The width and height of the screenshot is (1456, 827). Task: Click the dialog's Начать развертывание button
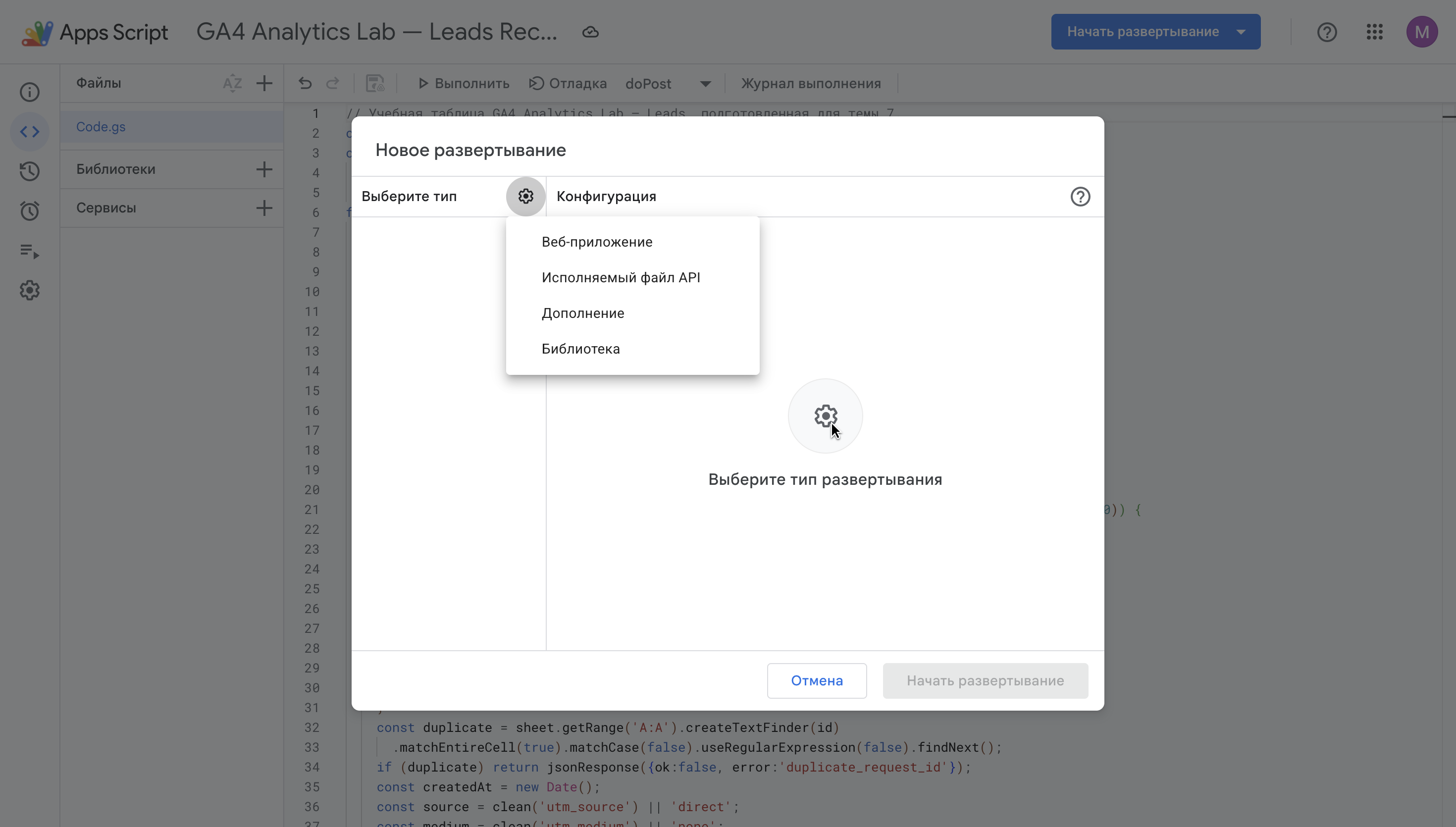pyautogui.click(x=985, y=680)
